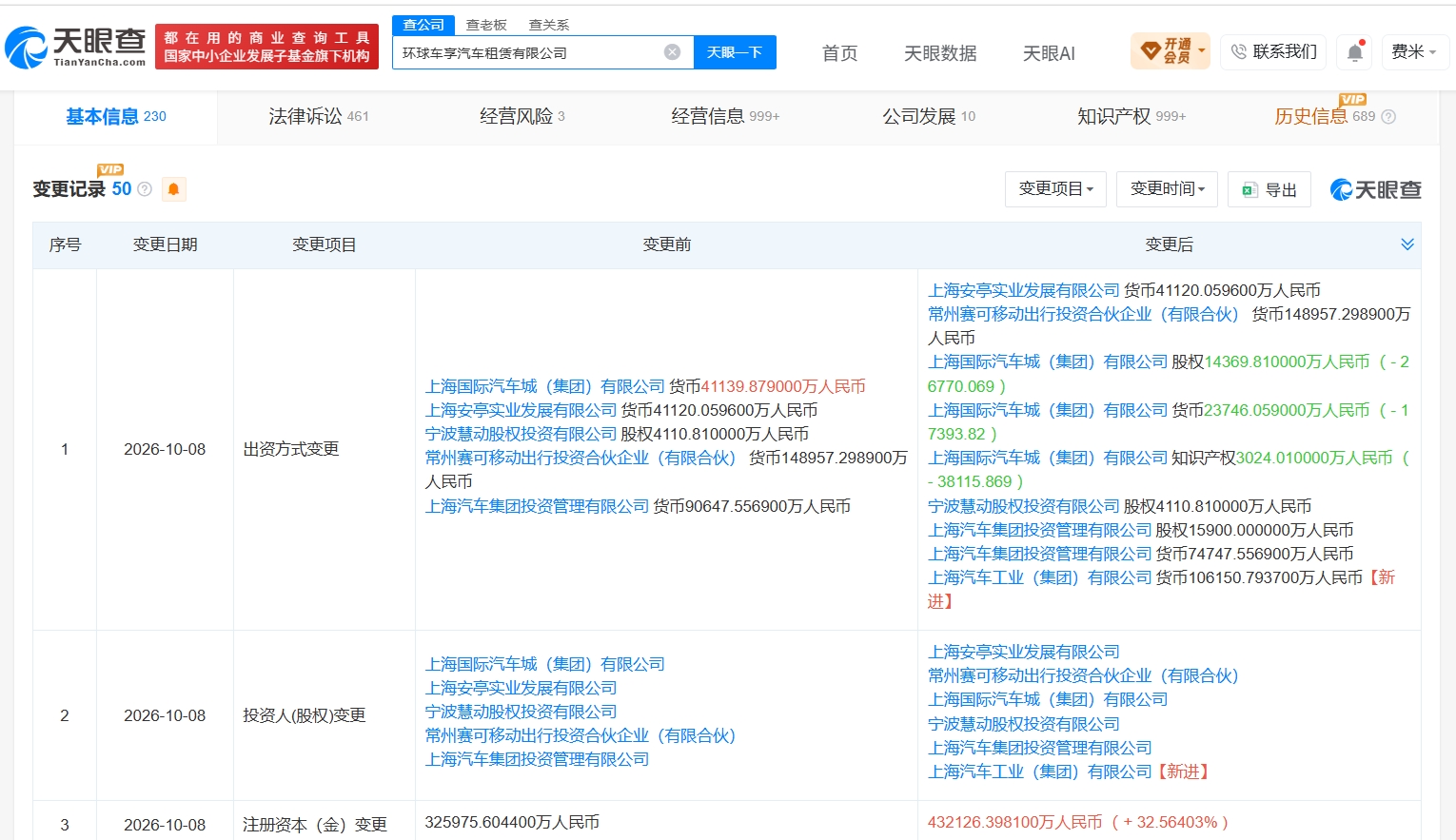This screenshot has width=1456, height=840.
Task: Open the 法律诉讼 461 tab
Action: click(319, 117)
